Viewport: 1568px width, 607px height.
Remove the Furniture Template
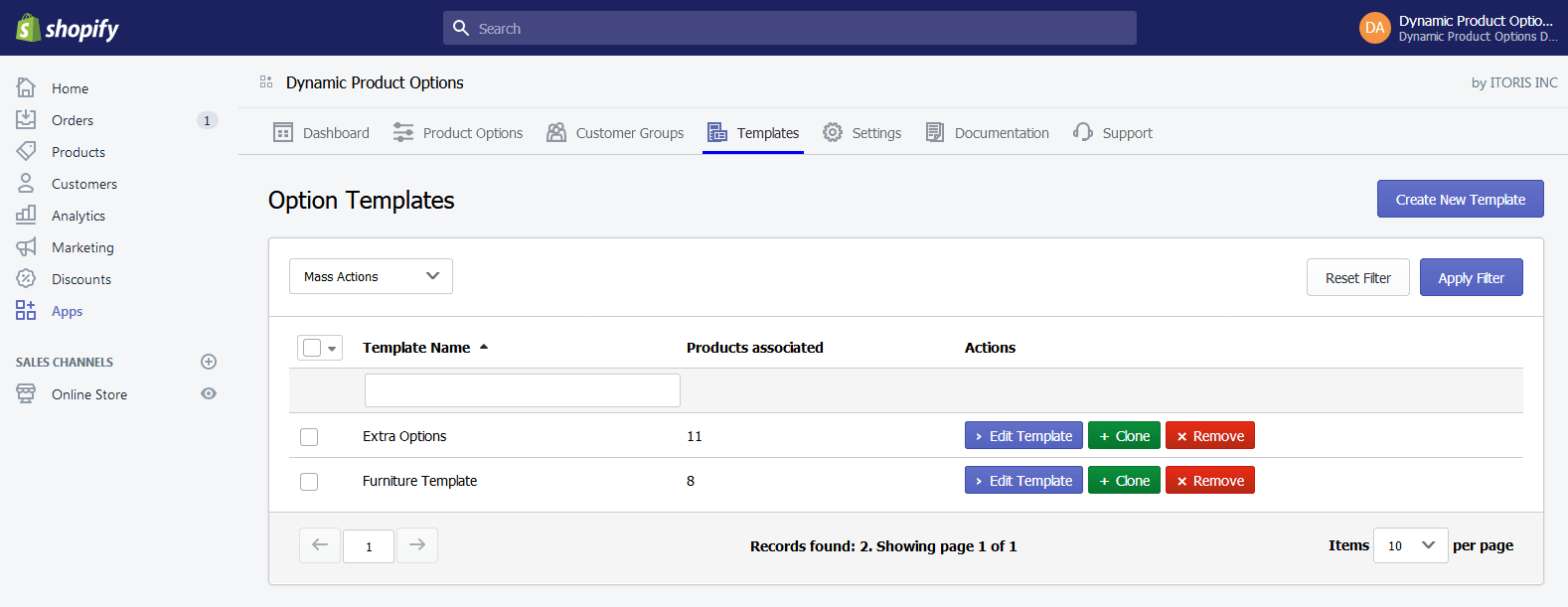(1210, 480)
